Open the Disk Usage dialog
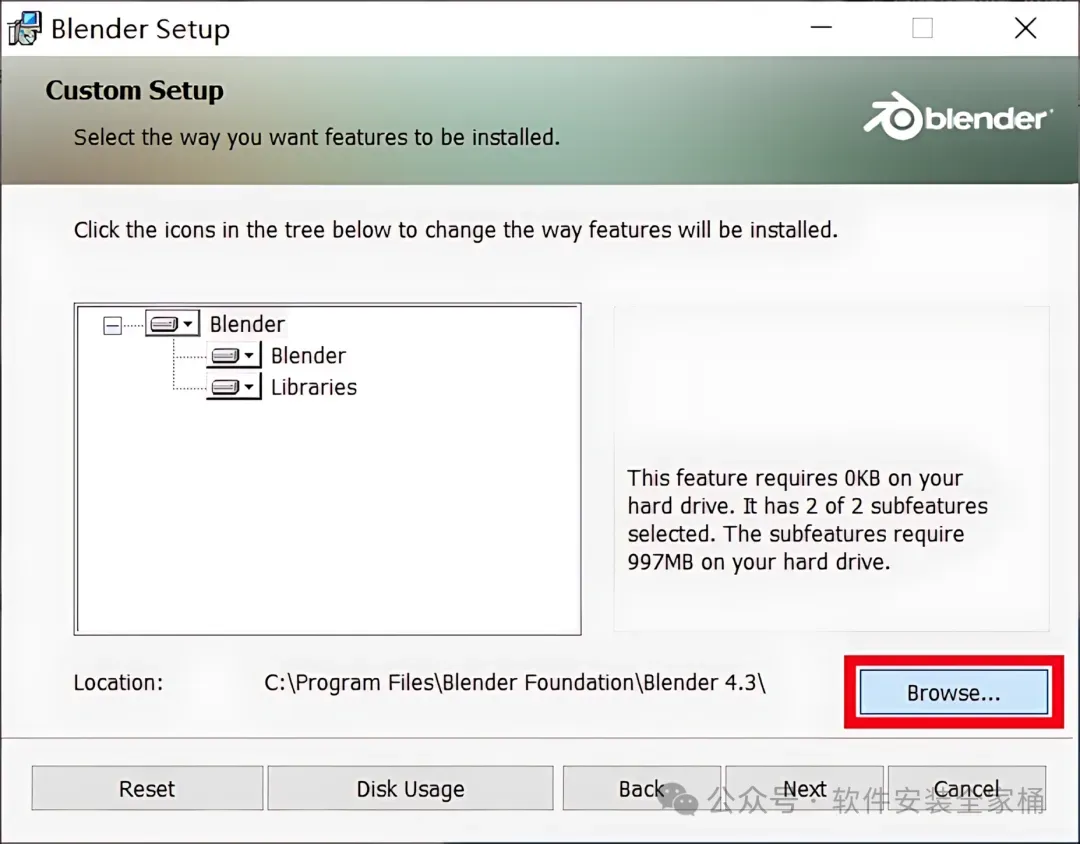This screenshot has width=1080, height=844. (x=410, y=788)
